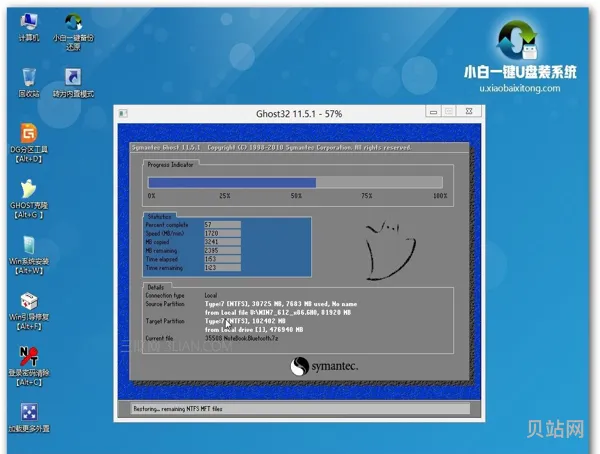Click the Statistics group label
Viewport: 600px width, 454px height.
(159, 216)
